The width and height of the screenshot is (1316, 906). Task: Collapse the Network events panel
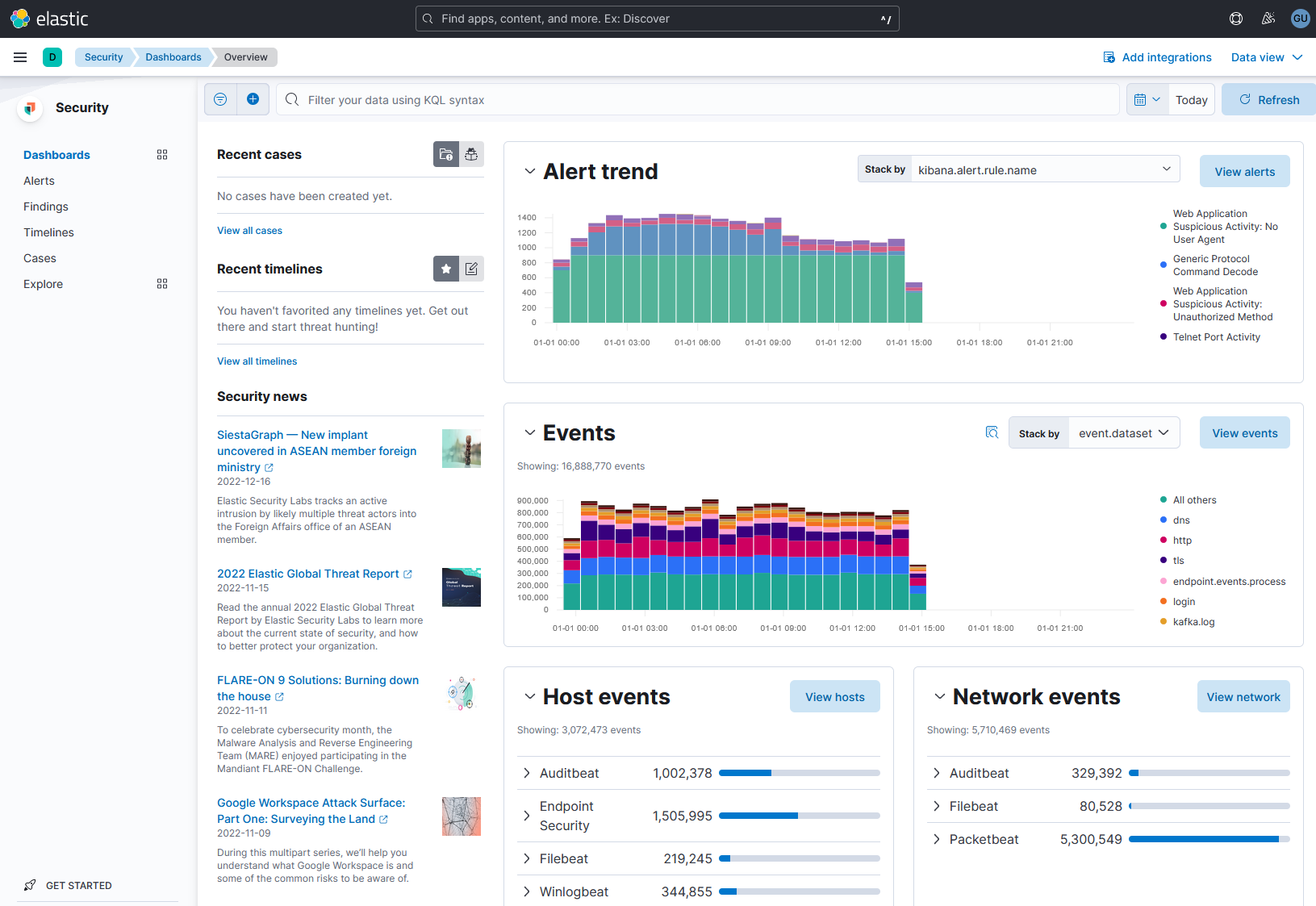pos(939,696)
